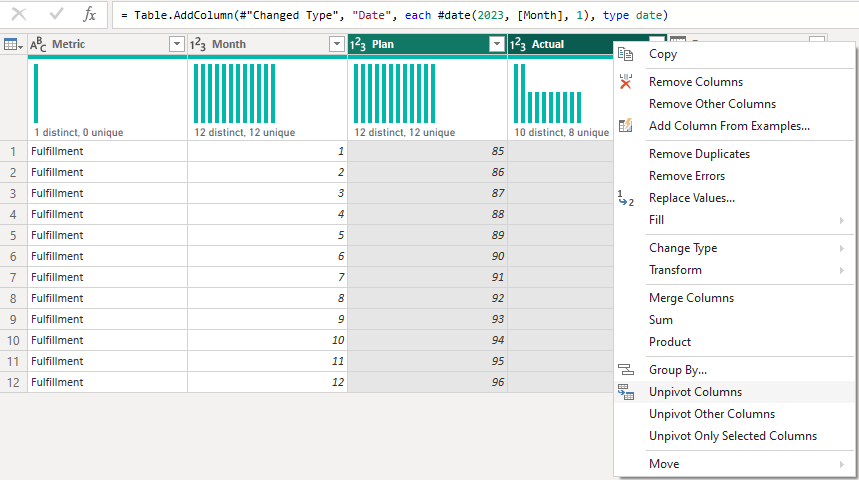Select the Metric column header
This screenshot has height=480, width=859.
point(107,44)
